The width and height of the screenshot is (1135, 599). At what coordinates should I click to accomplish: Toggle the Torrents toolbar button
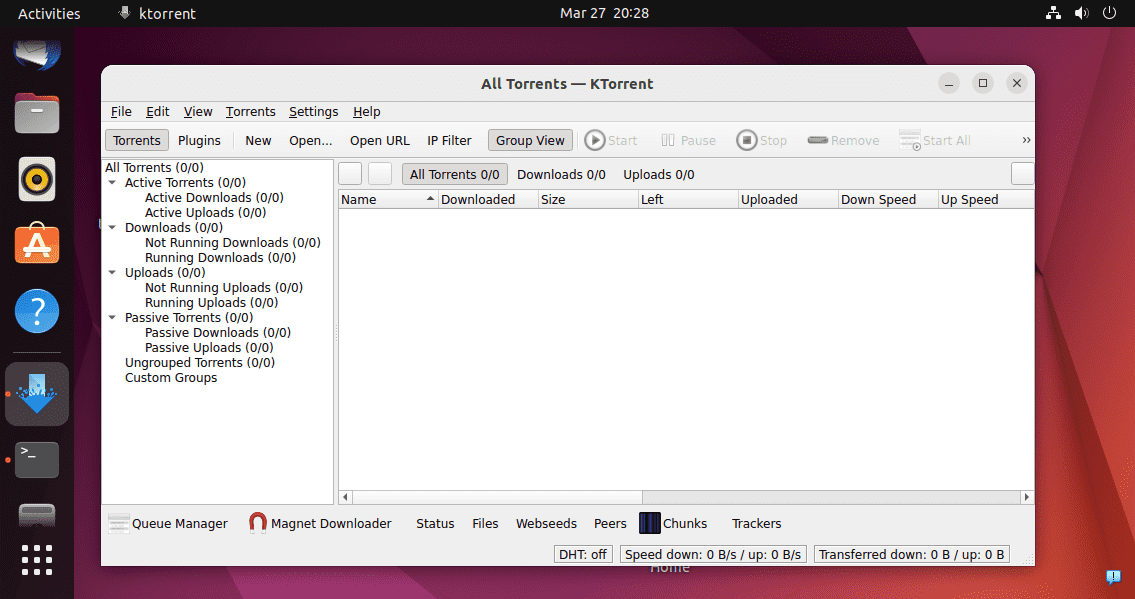pyautogui.click(x=137, y=140)
